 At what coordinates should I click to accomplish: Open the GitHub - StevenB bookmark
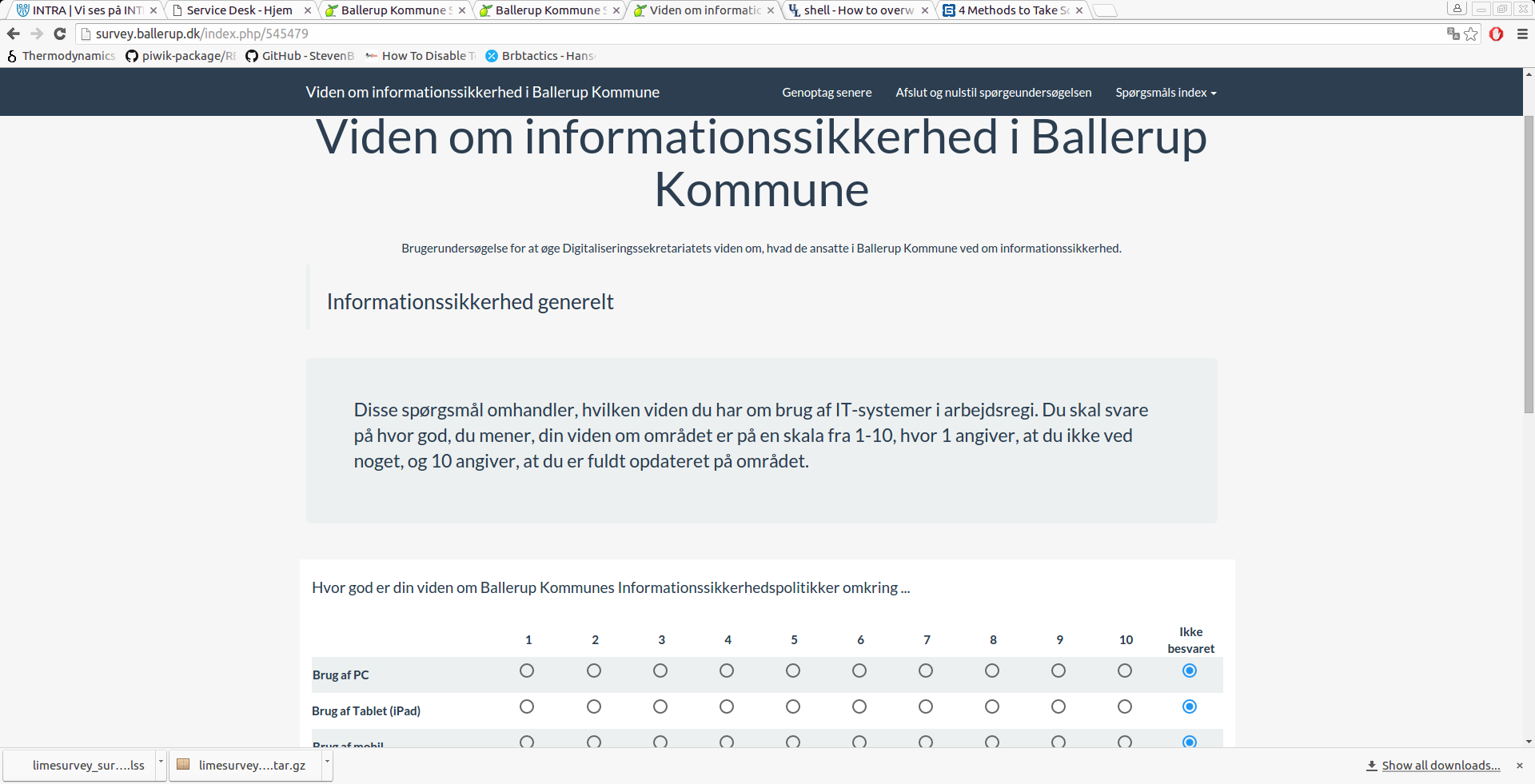point(300,56)
